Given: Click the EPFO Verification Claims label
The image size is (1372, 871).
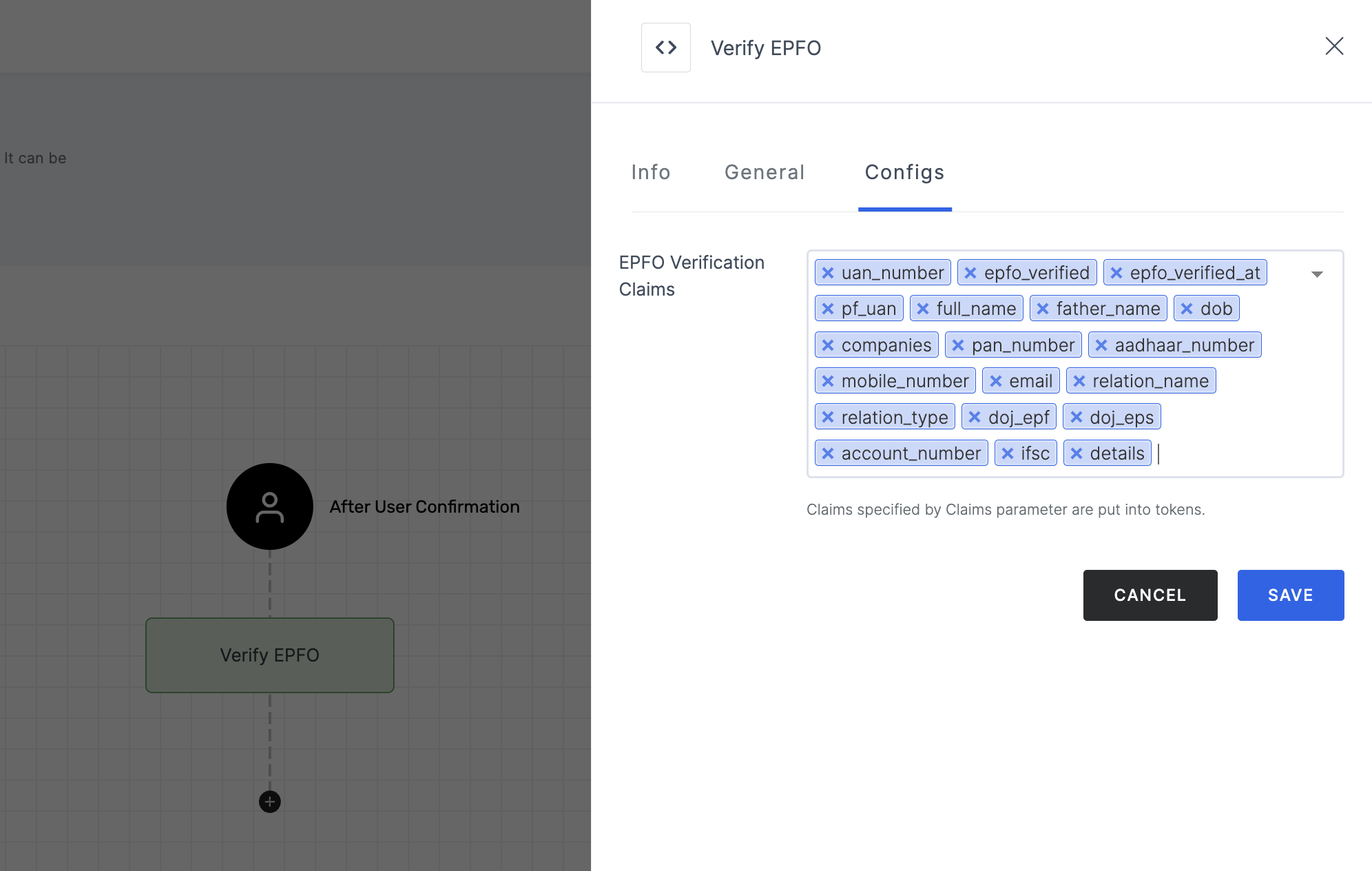Looking at the screenshot, I should (692, 276).
